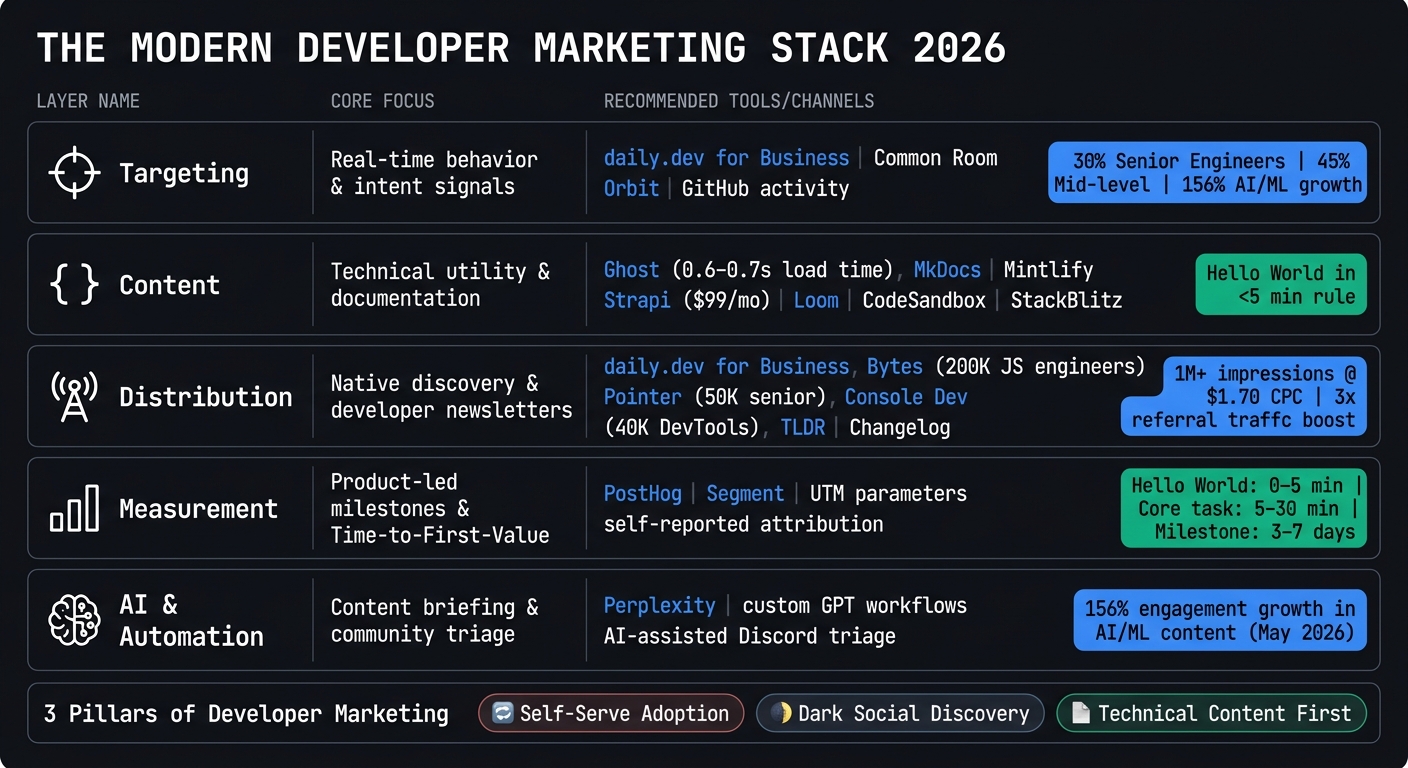Screen dimensions: 1408x768
Task: Click the Modern Developer Marketing Stack 2026 title
Action: (521, 48)
